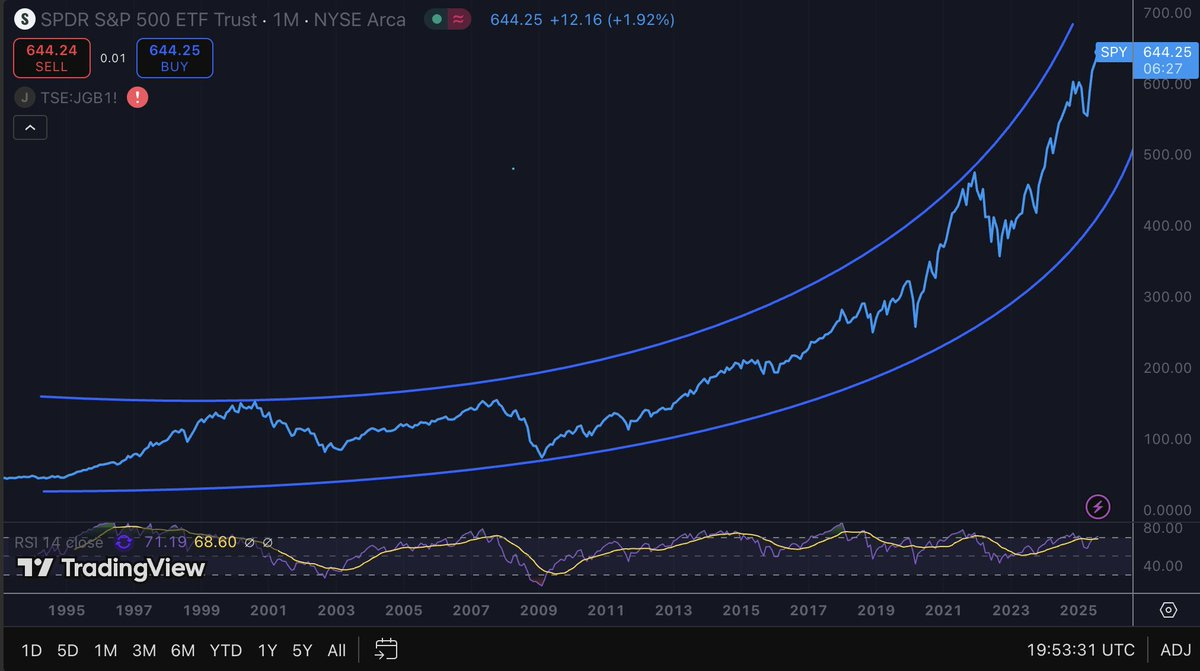Click the RSI purple refresh icon
Viewport: 1200px width, 671px height.
point(124,542)
